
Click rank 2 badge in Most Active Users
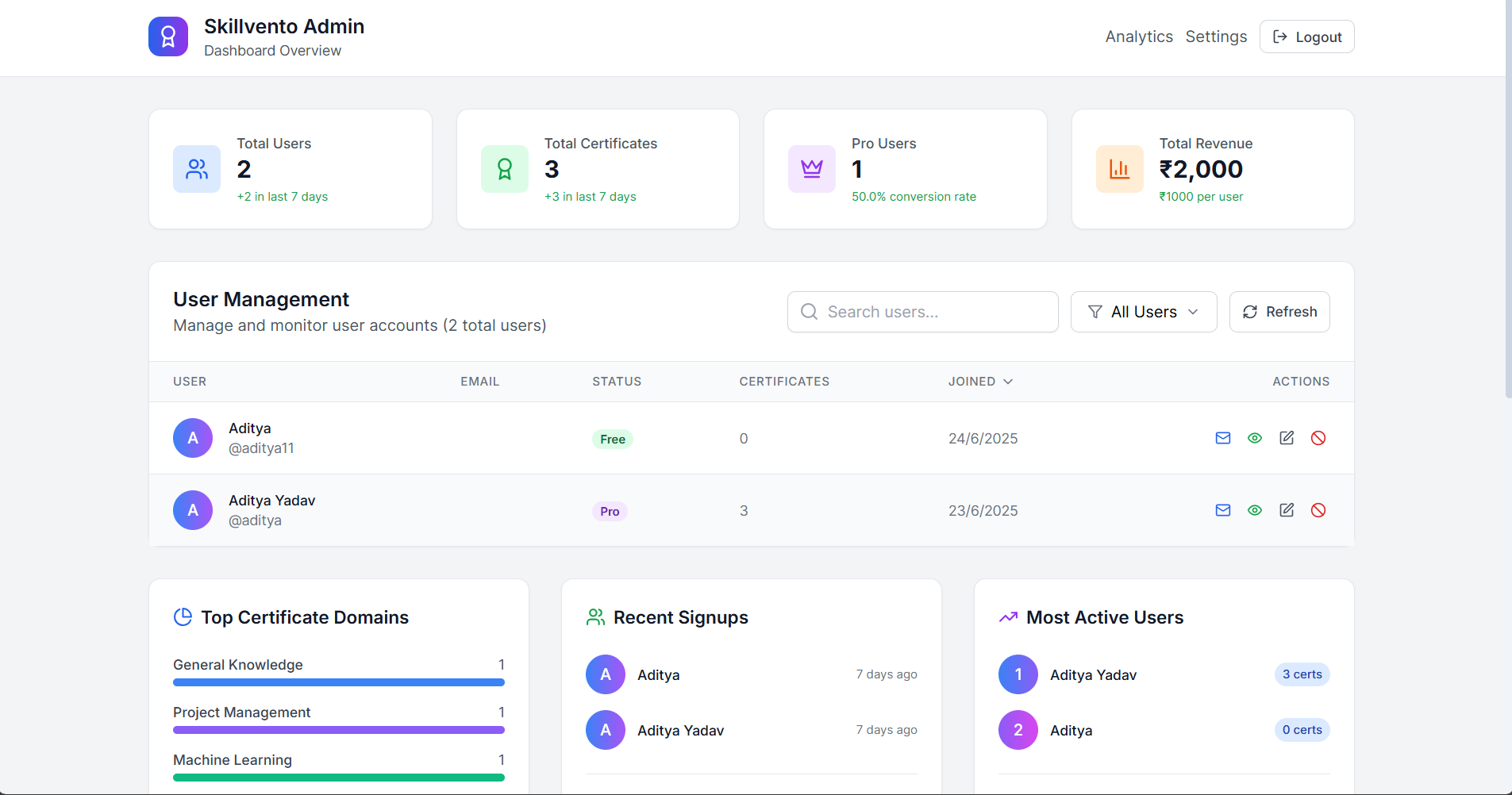pos(1018,730)
